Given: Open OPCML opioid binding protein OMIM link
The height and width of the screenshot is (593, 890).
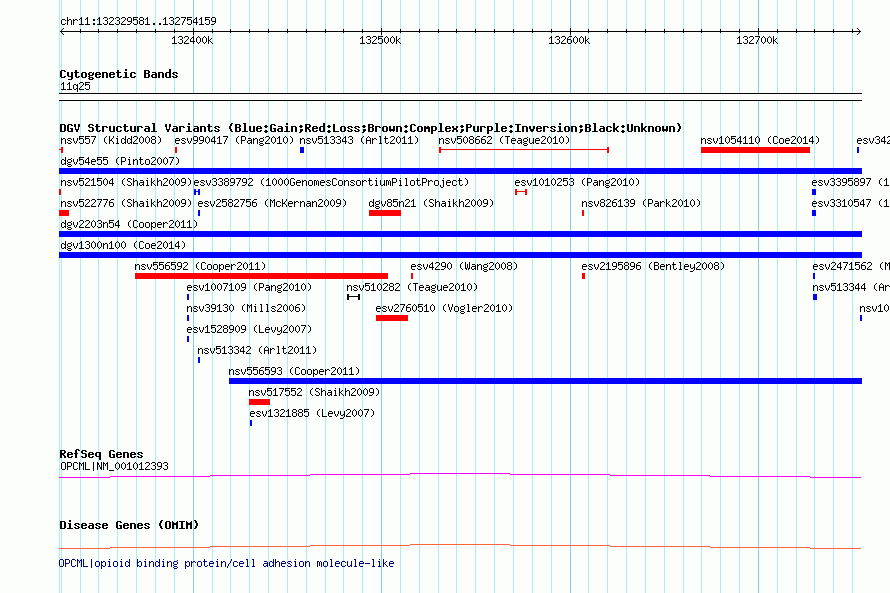Looking at the screenshot, I should pyautogui.click(x=226, y=563).
